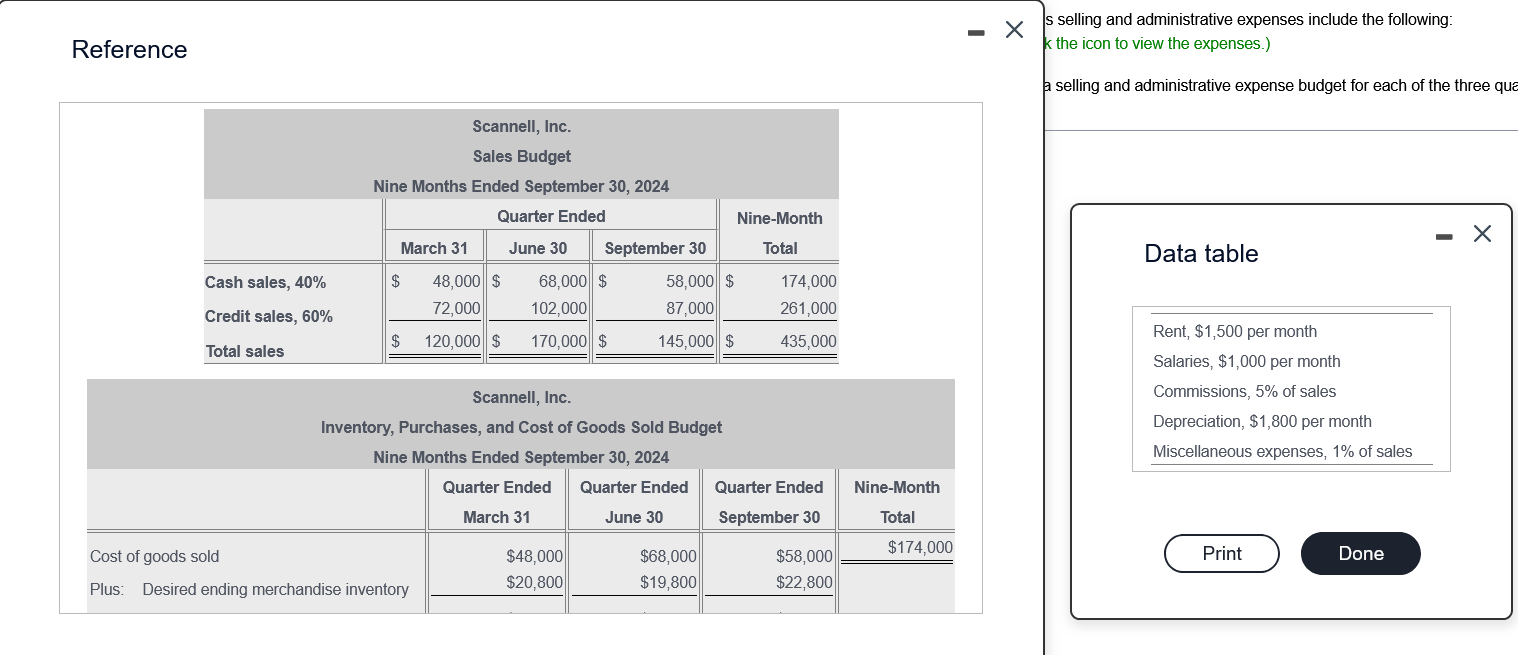Select the Sales Budget header
Image resolution: width=1518 pixels, height=655 pixels.
coord(521,156)
